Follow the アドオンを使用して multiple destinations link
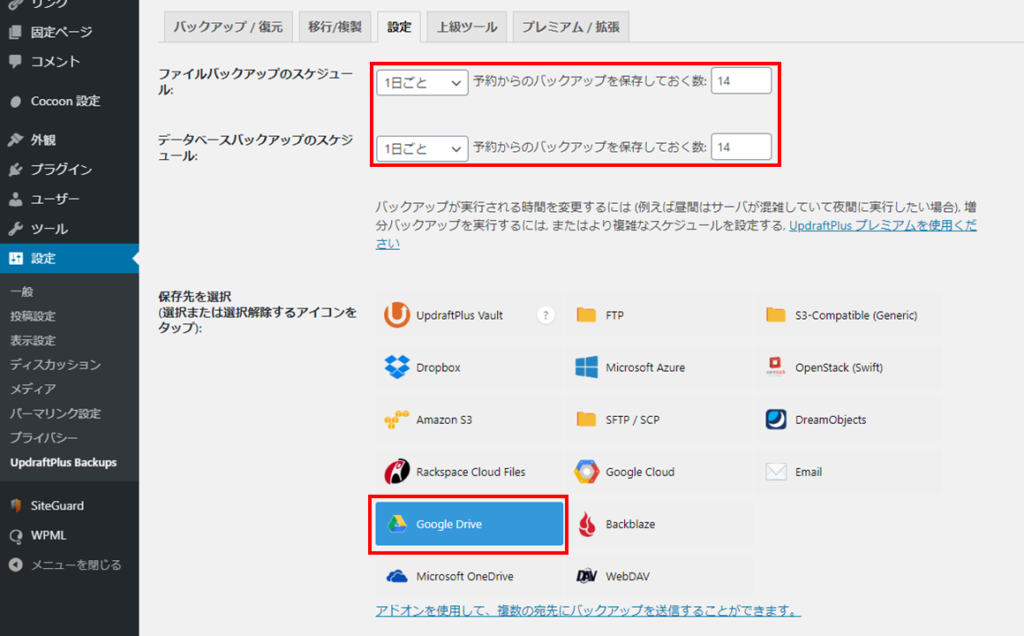Image resolution: width=1024 pixels, height=636 pixels. 588,611
